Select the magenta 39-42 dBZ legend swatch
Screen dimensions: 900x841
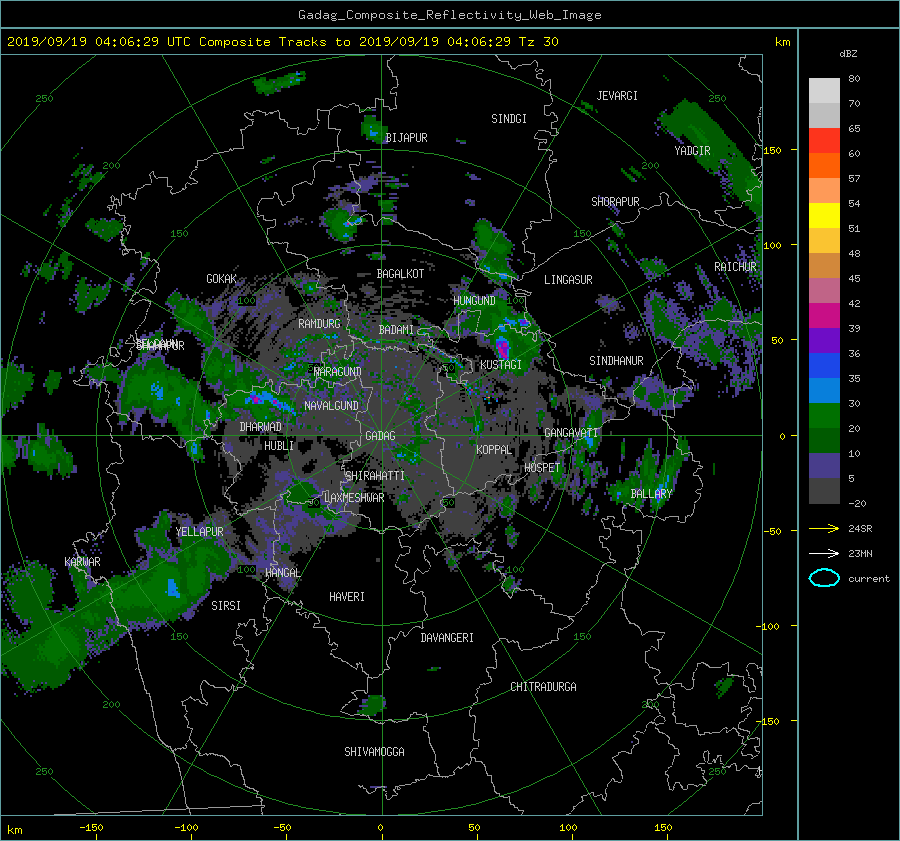(x=824, y=316)
